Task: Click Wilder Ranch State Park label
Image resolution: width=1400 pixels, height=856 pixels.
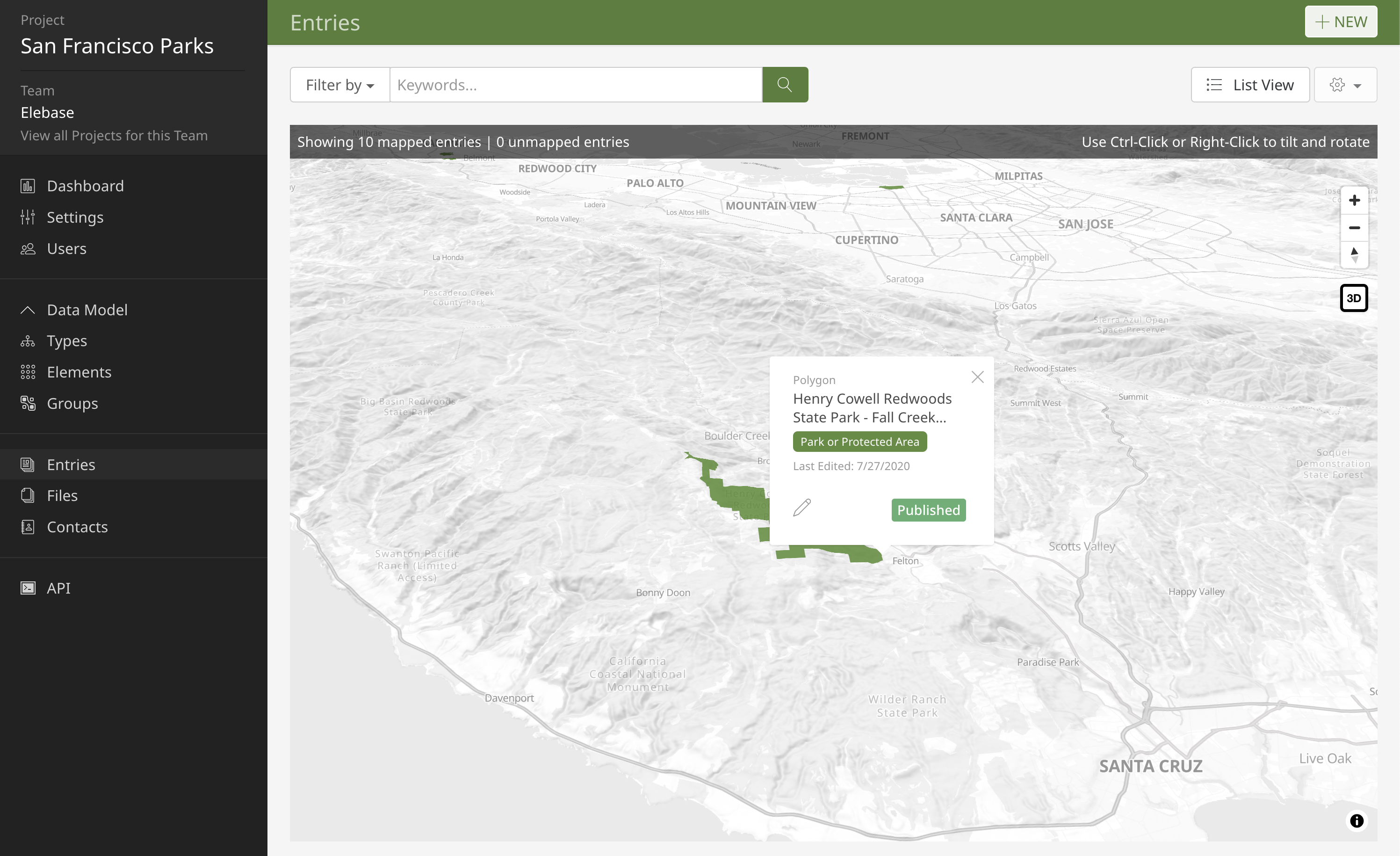Action: click(907, 706)
